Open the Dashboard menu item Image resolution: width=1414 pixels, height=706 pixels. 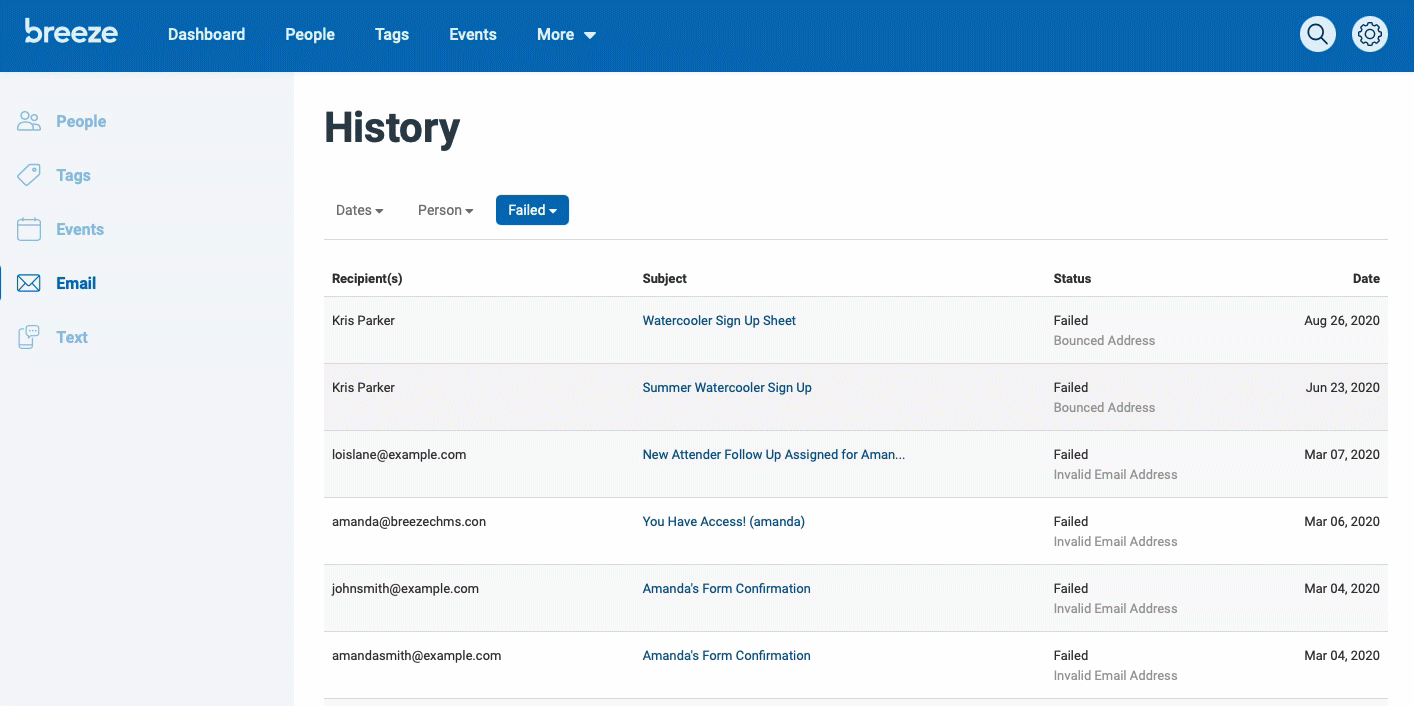(x=206, y=34)
